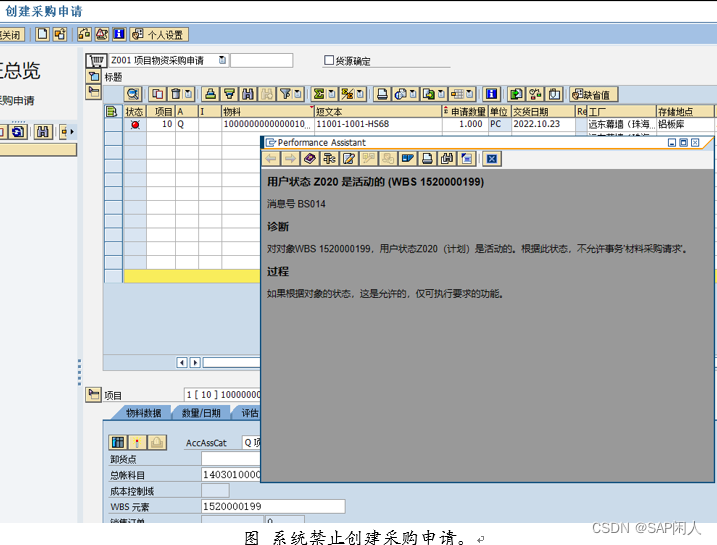
Task: Click the Sort descending icon
Action: click(x=230, y=94)
